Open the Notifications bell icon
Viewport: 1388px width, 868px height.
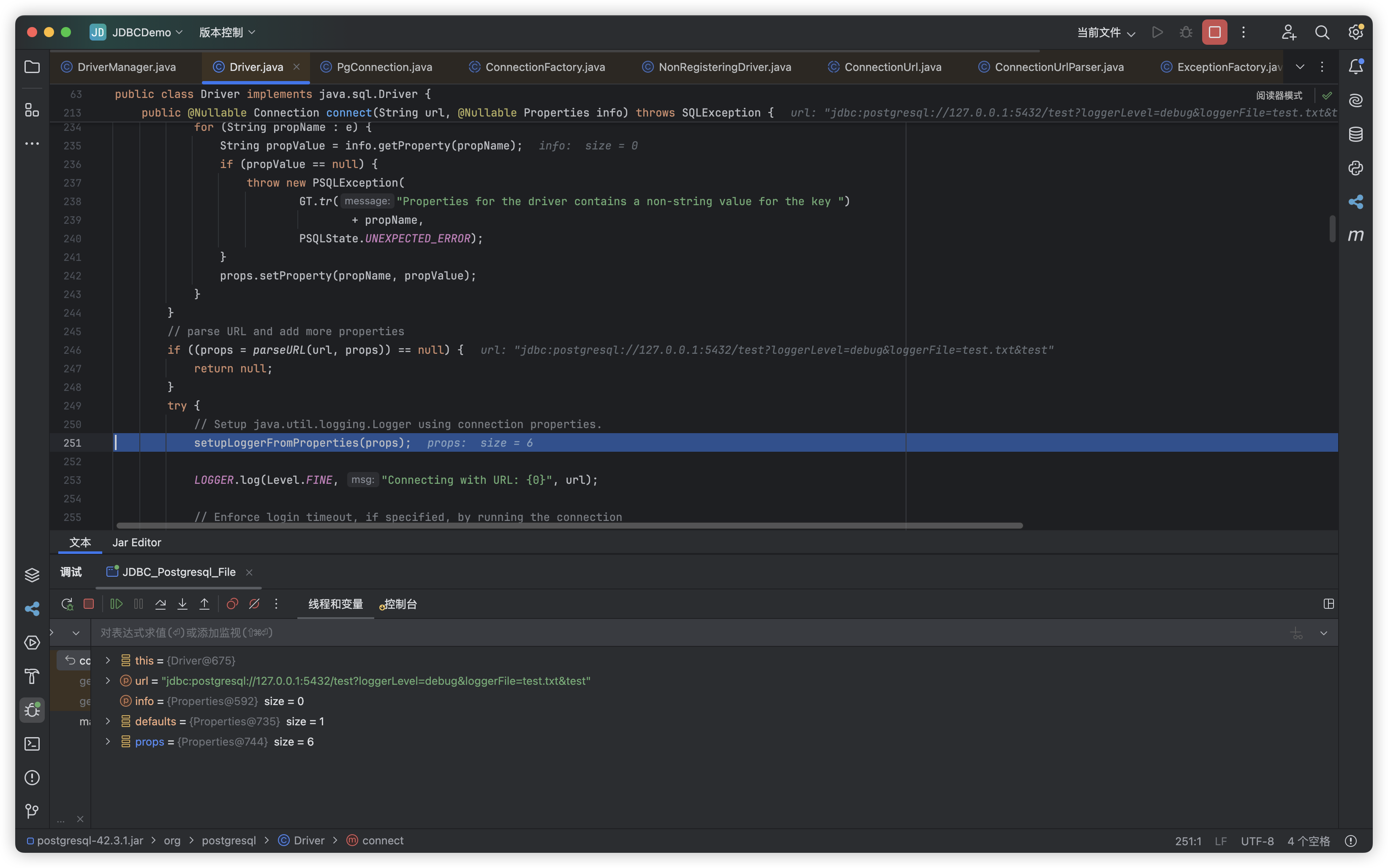[1355, 67]
